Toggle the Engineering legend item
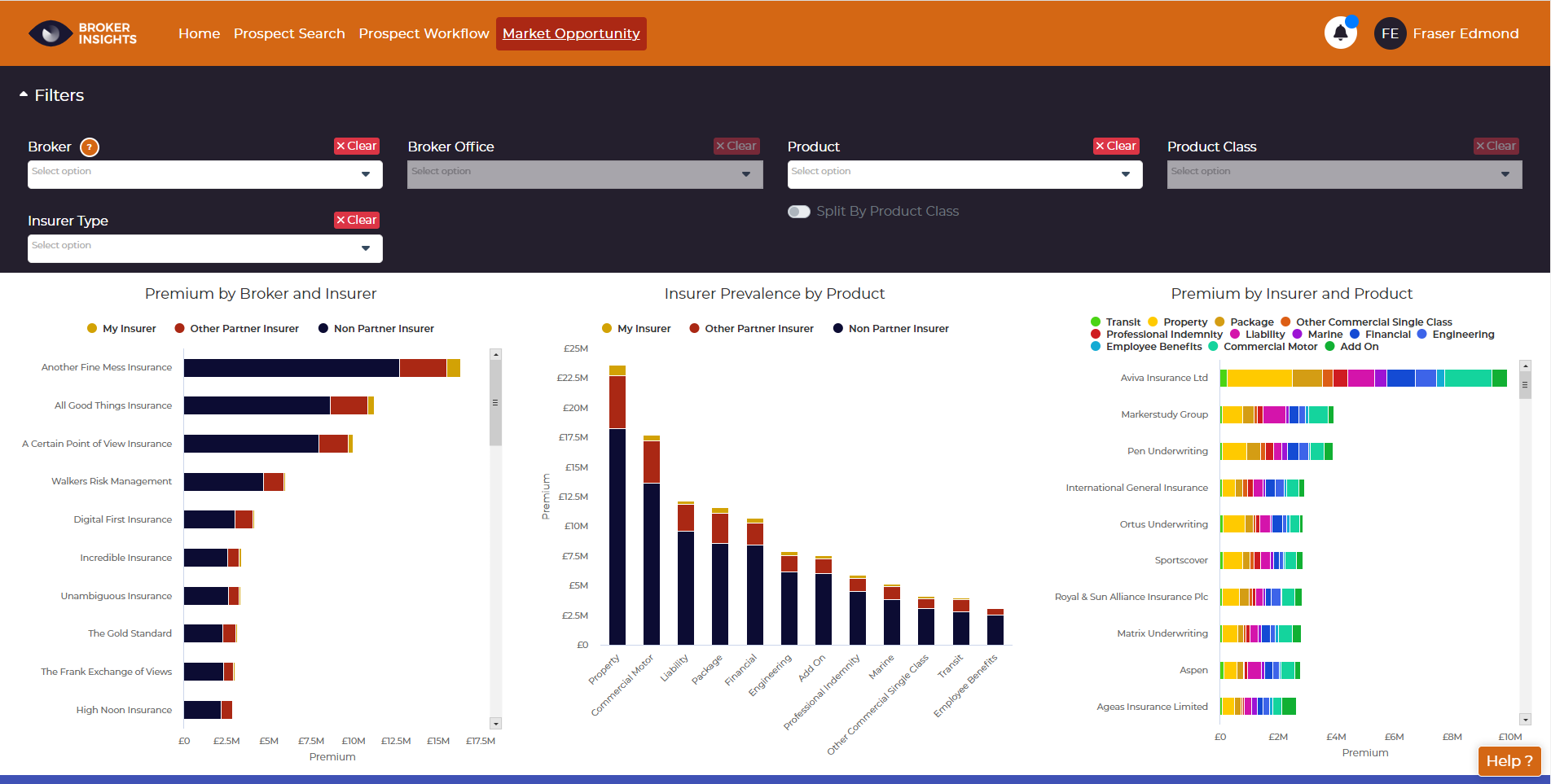Viewport: 1551px width, 784px height. click(x=1456, y=335)
